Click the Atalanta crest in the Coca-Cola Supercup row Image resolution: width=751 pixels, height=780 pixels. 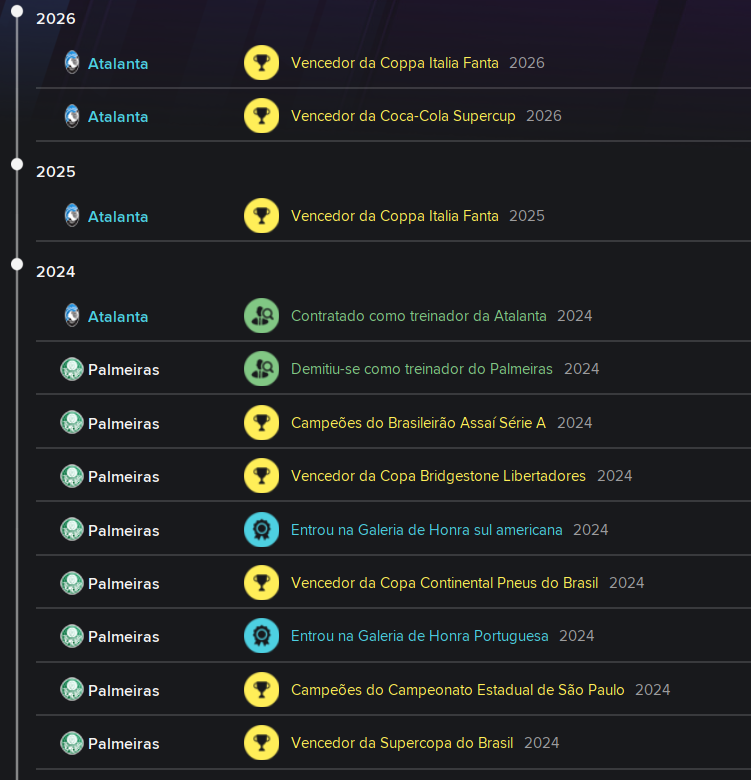(x=72, y=116)
